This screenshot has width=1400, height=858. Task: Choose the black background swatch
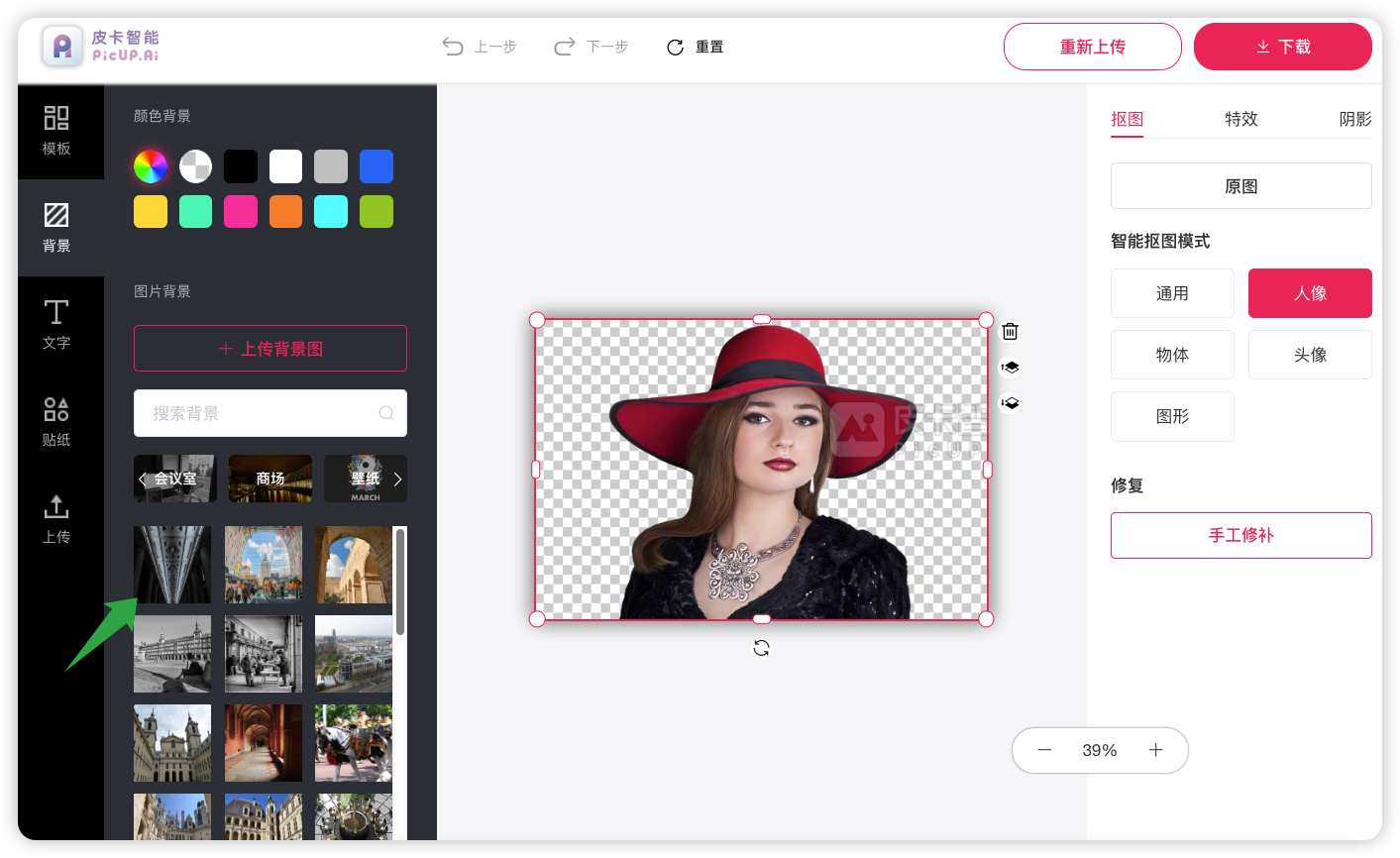(241, 166)
